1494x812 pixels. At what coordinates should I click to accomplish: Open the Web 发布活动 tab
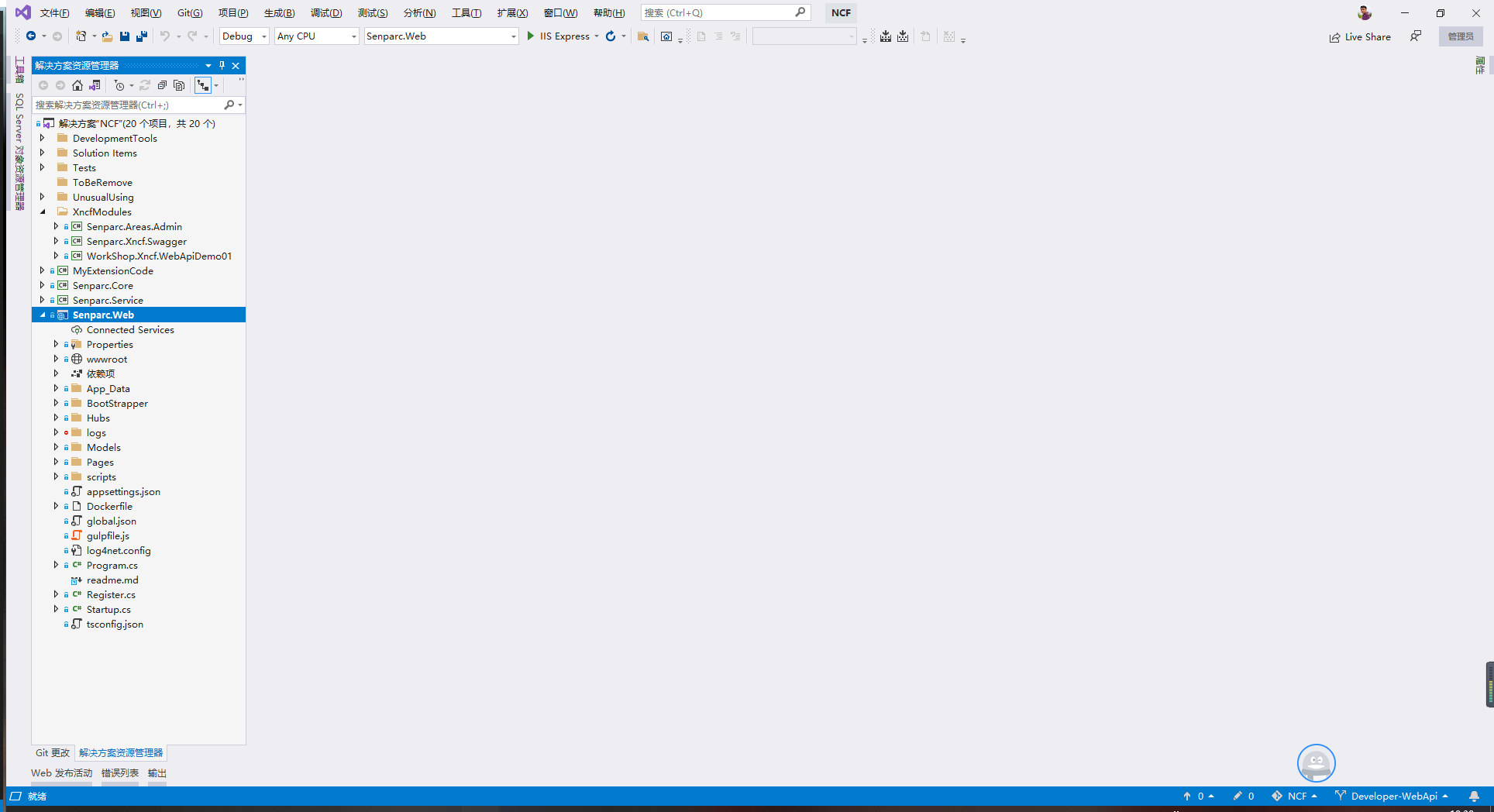[61, 772]
